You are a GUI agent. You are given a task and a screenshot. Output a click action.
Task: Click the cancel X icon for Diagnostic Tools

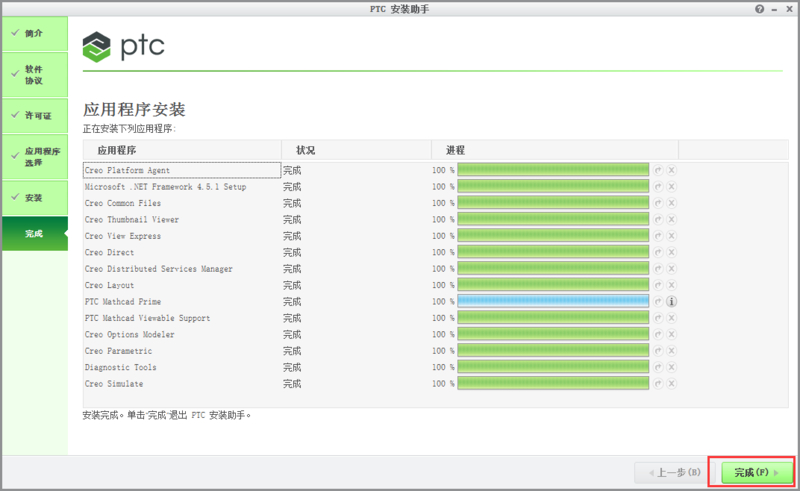coord(672,367)
